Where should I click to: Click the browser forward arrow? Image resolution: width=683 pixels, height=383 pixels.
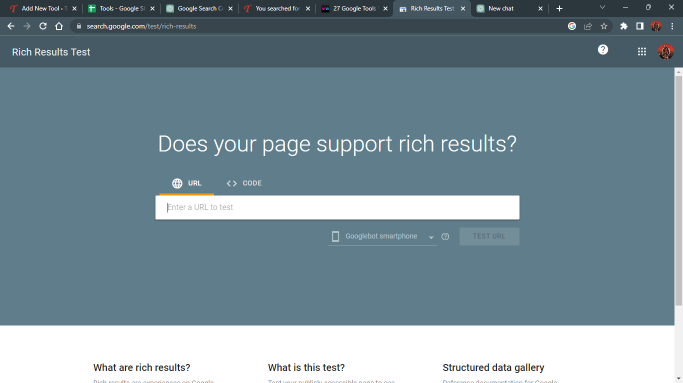point(27,26)
